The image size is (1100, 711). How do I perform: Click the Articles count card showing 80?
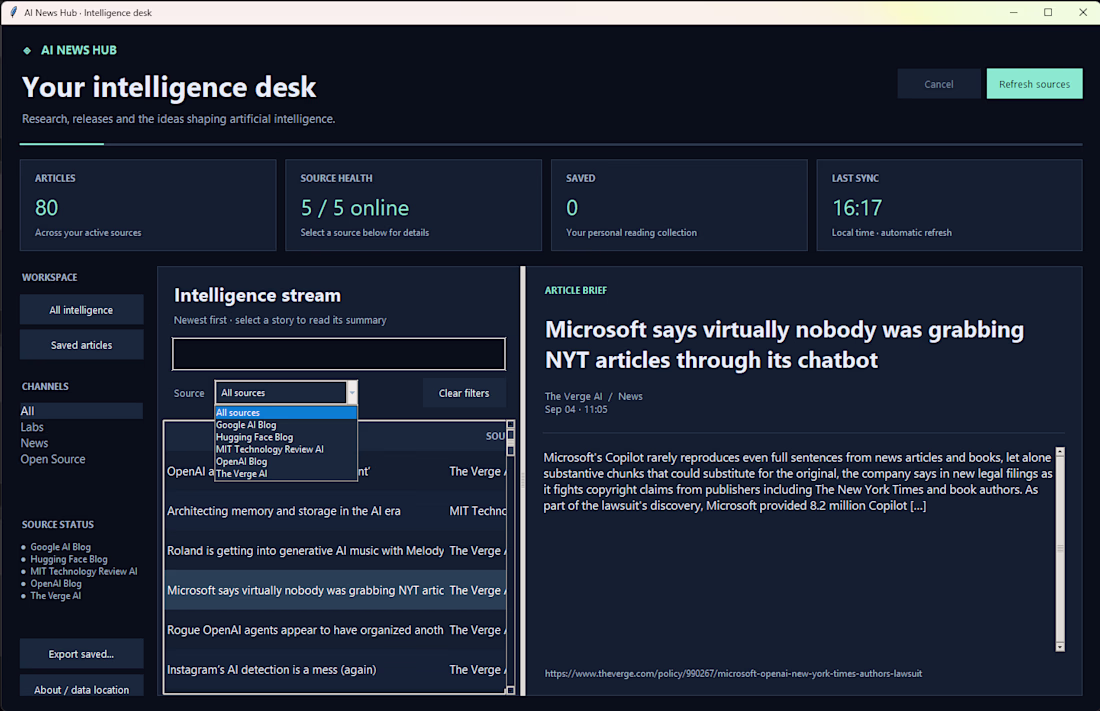pos(148,205)
